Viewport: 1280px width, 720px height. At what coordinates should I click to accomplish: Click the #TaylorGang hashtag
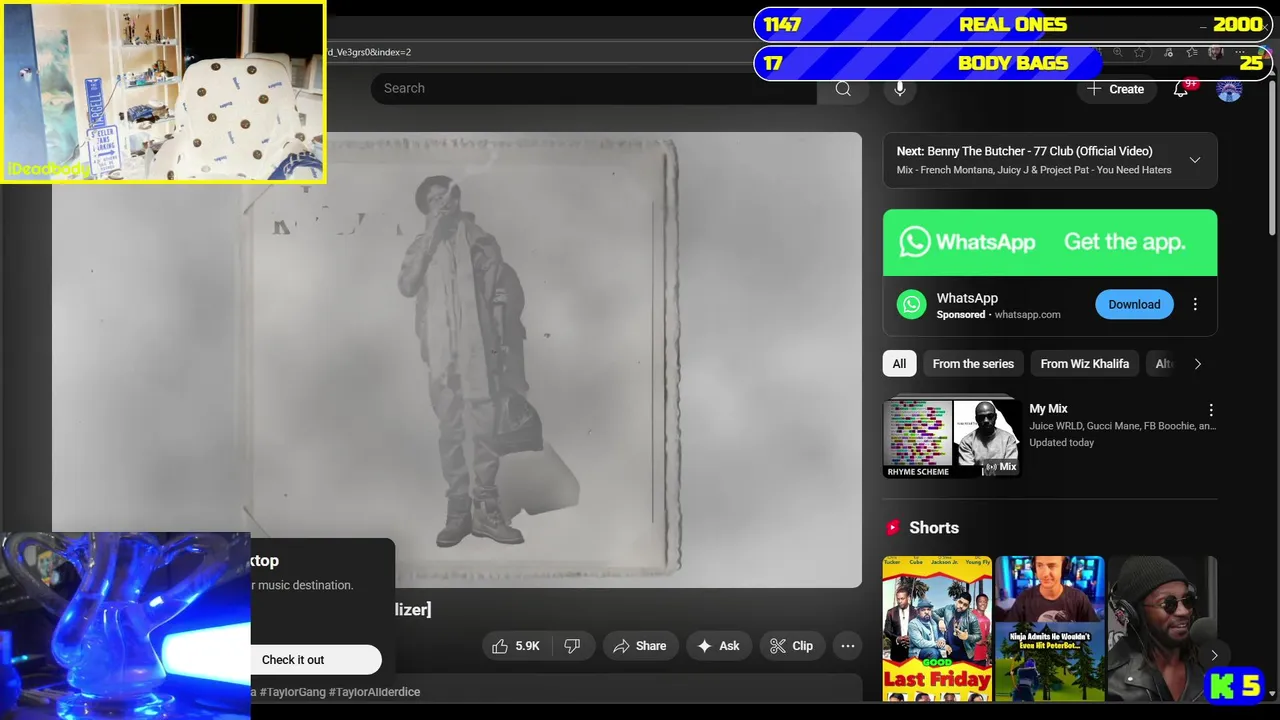tap(292, 692)
